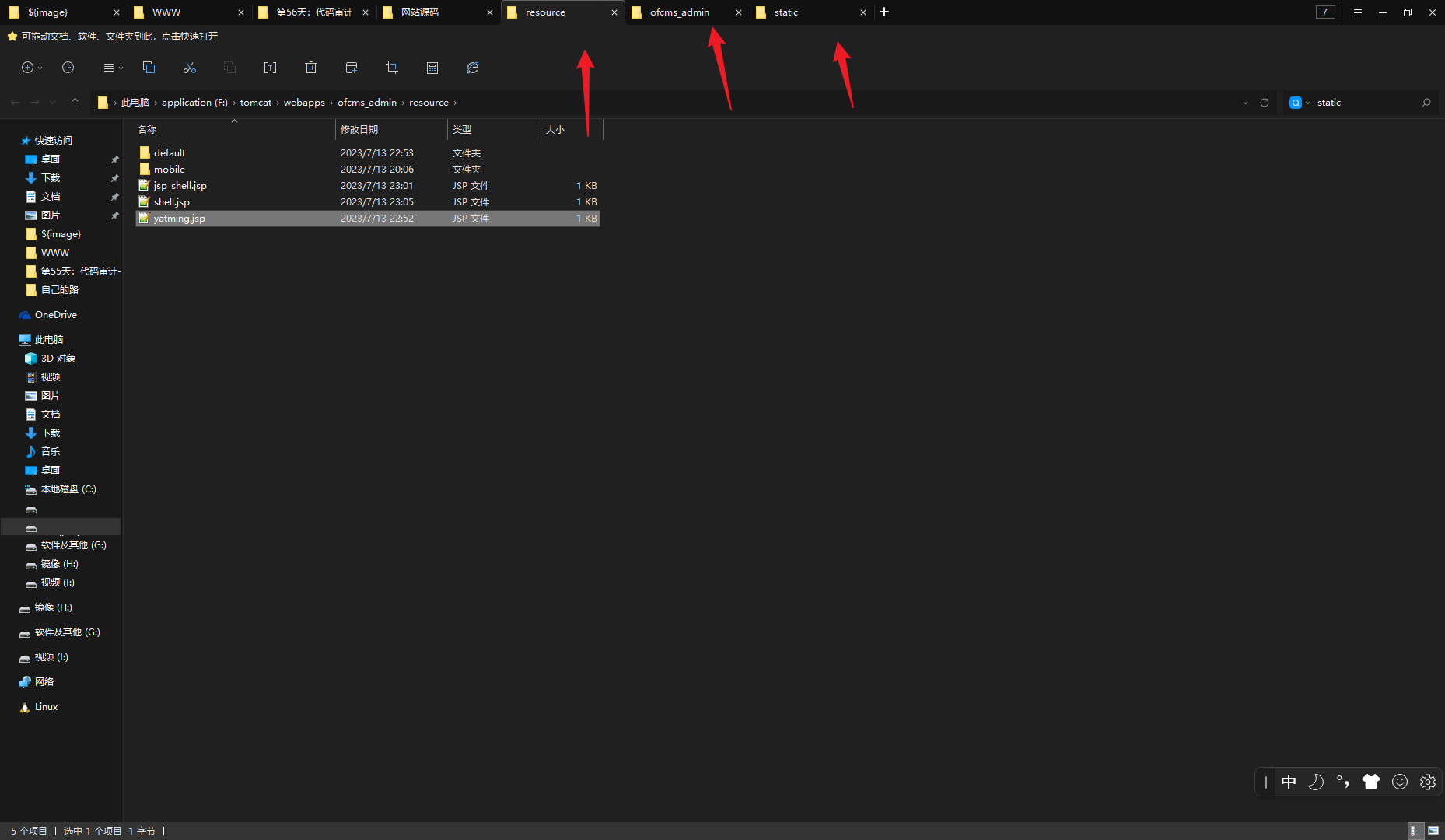Click the Delete icon to remove yatming.jsp
This screenshot has height=840, width=1445.
tap(311, 68)
